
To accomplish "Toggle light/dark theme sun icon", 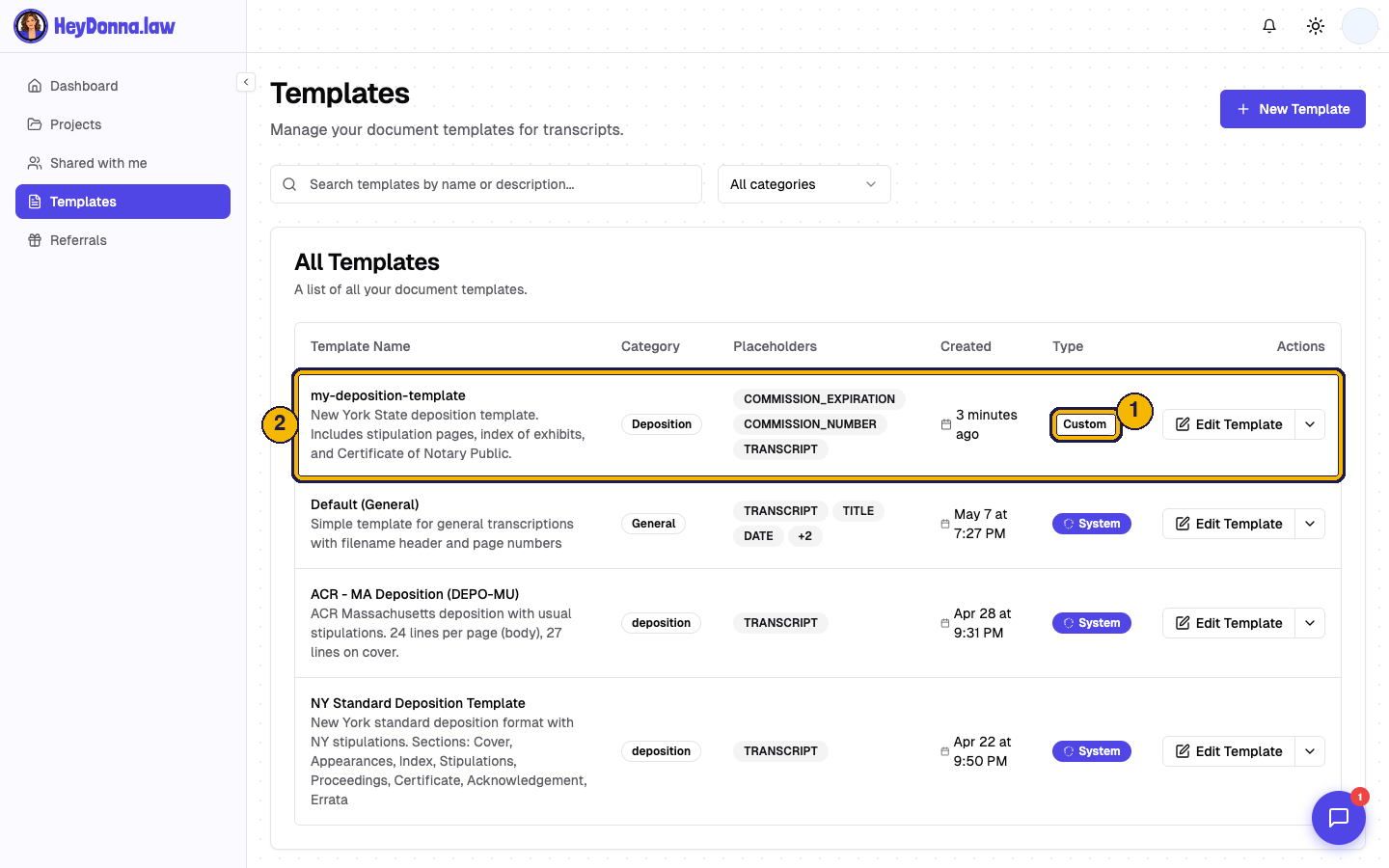I will pos(1316,26).
